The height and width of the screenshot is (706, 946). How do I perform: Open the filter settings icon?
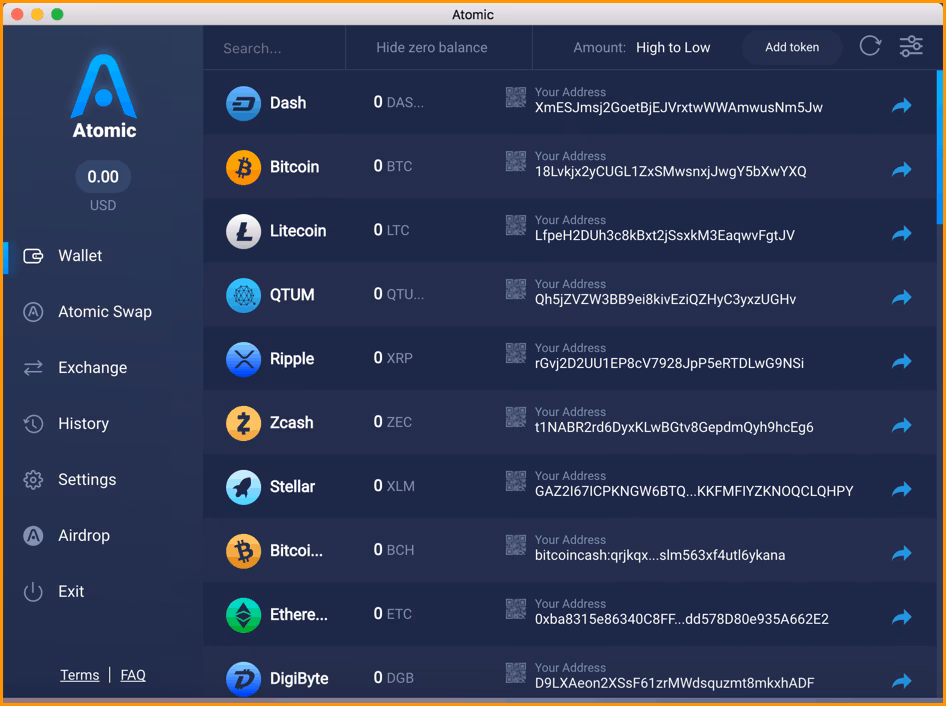(910, 46)
